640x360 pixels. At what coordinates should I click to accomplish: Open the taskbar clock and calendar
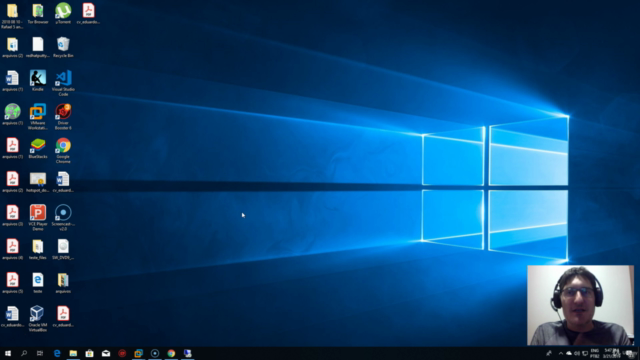(x=611, y=353)
